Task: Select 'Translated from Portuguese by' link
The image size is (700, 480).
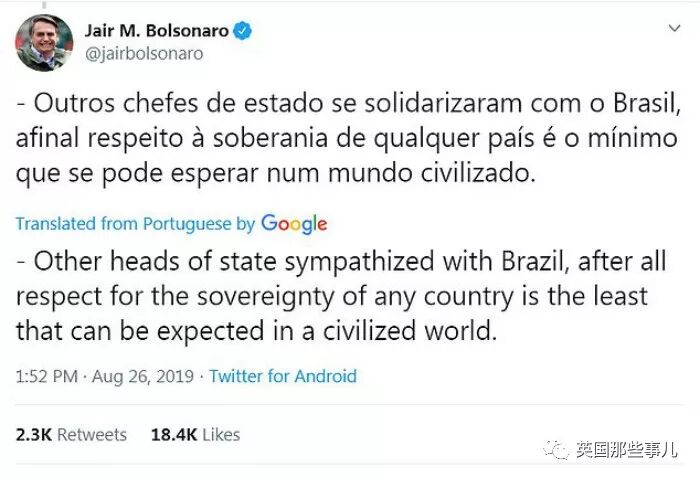Action: 135,224
